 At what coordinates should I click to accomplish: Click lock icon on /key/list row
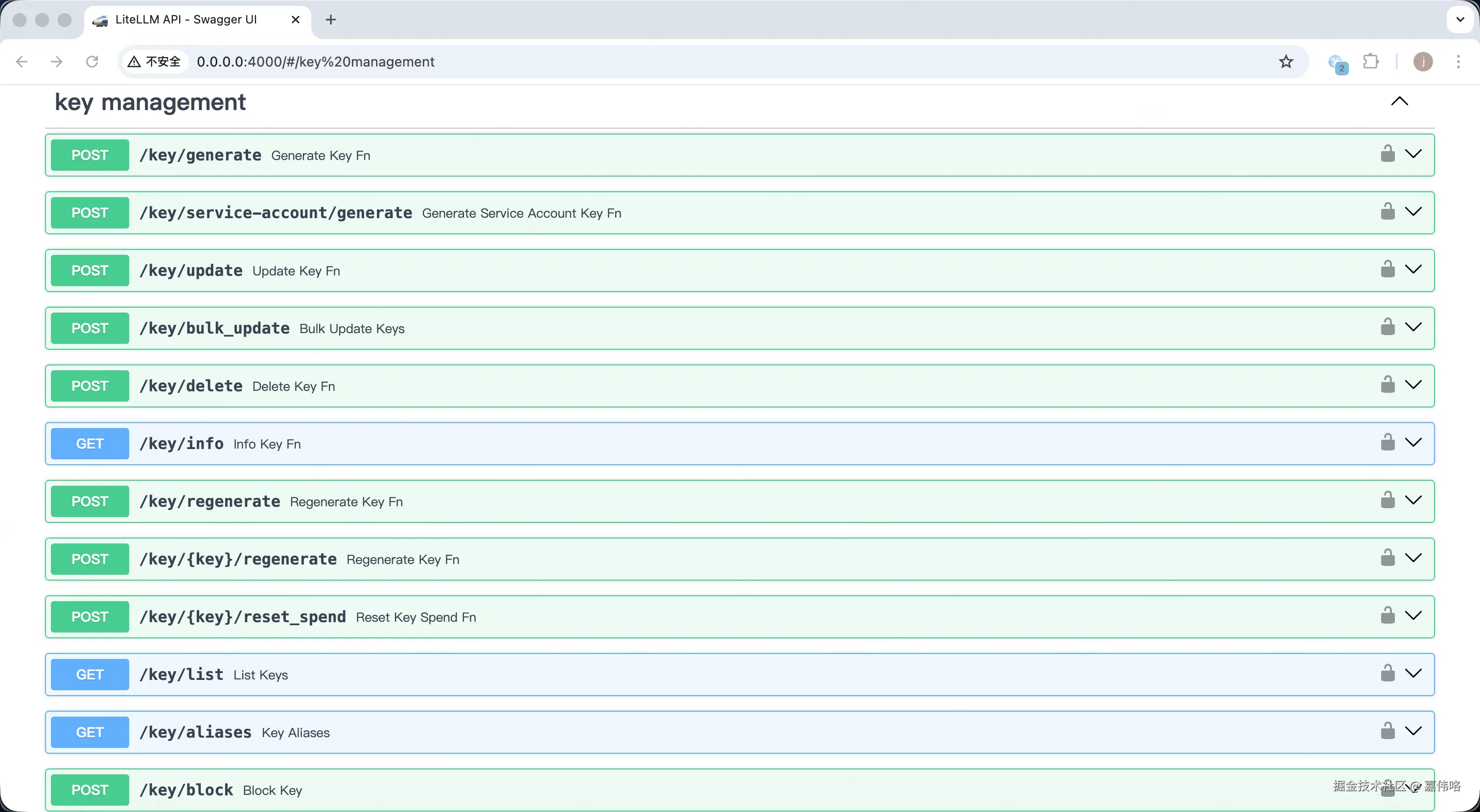pyautogui.click(x=1387, y=673)
